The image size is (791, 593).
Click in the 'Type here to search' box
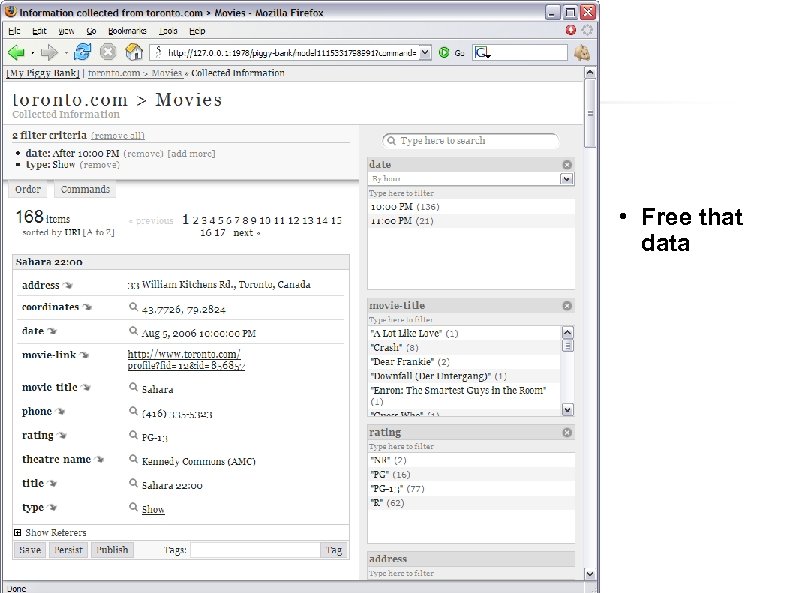470,141
